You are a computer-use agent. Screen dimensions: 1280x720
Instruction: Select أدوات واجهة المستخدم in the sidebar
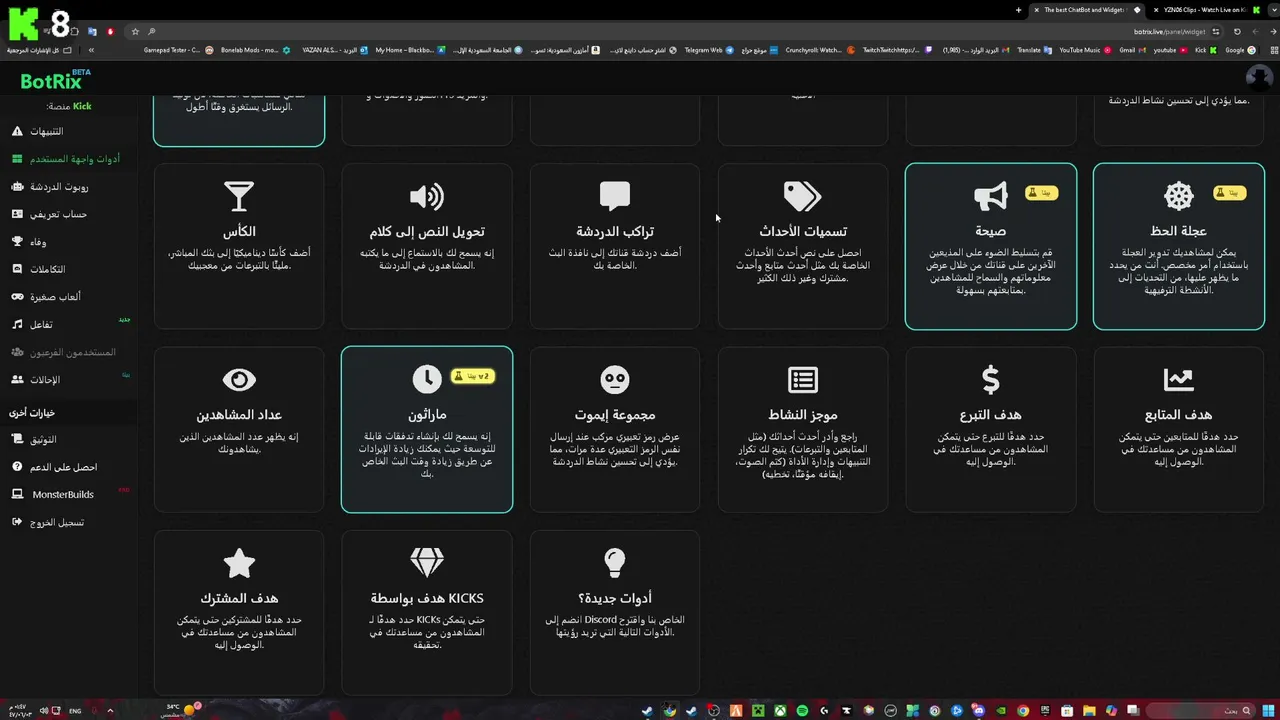pos(74,159)
